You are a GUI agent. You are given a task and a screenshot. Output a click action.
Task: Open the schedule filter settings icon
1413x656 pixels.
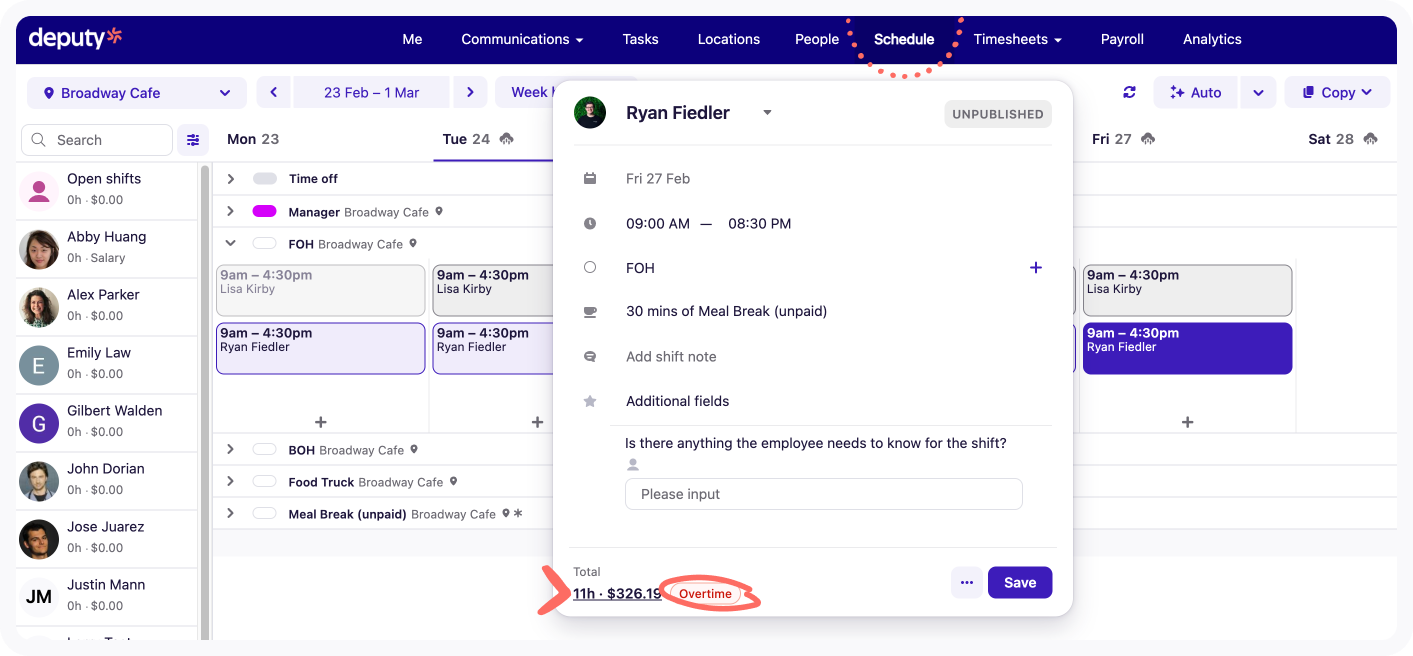(193, 140)
